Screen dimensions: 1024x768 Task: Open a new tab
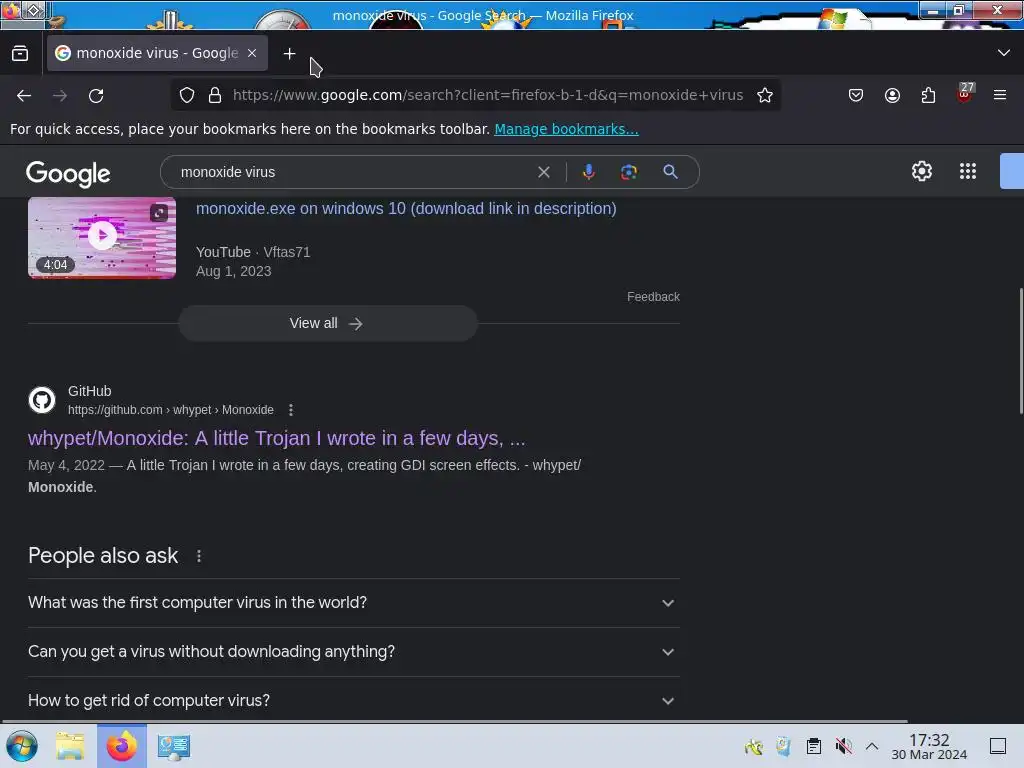(289, 54)
